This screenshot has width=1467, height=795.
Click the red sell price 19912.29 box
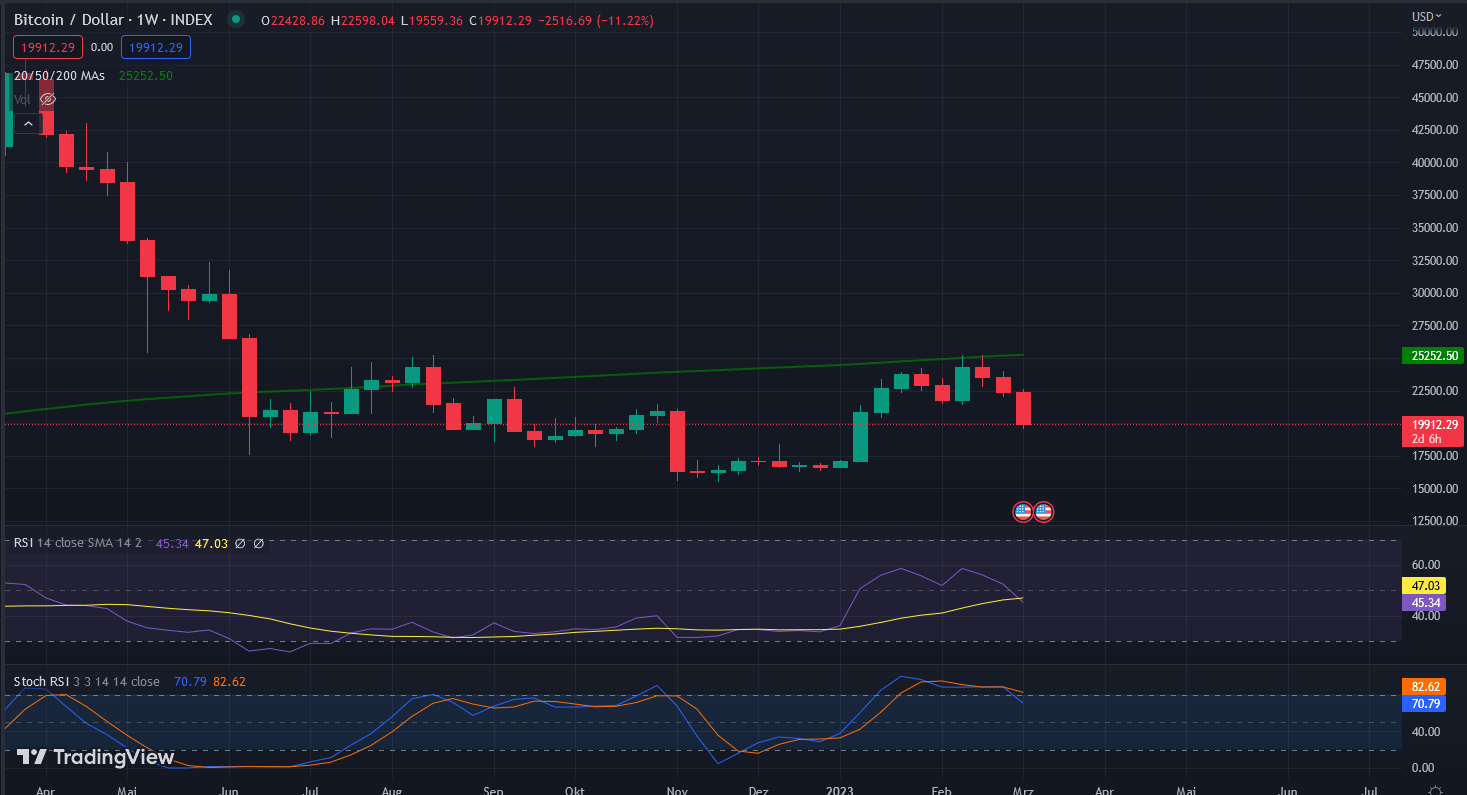(46, 47)
